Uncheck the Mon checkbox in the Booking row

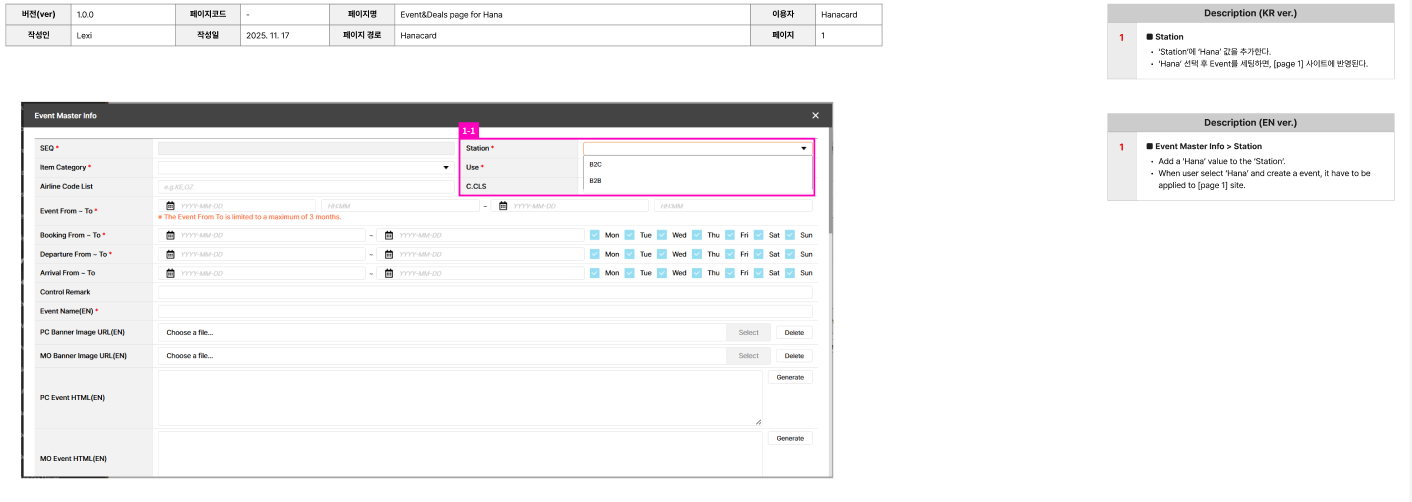tap(595, 235)
